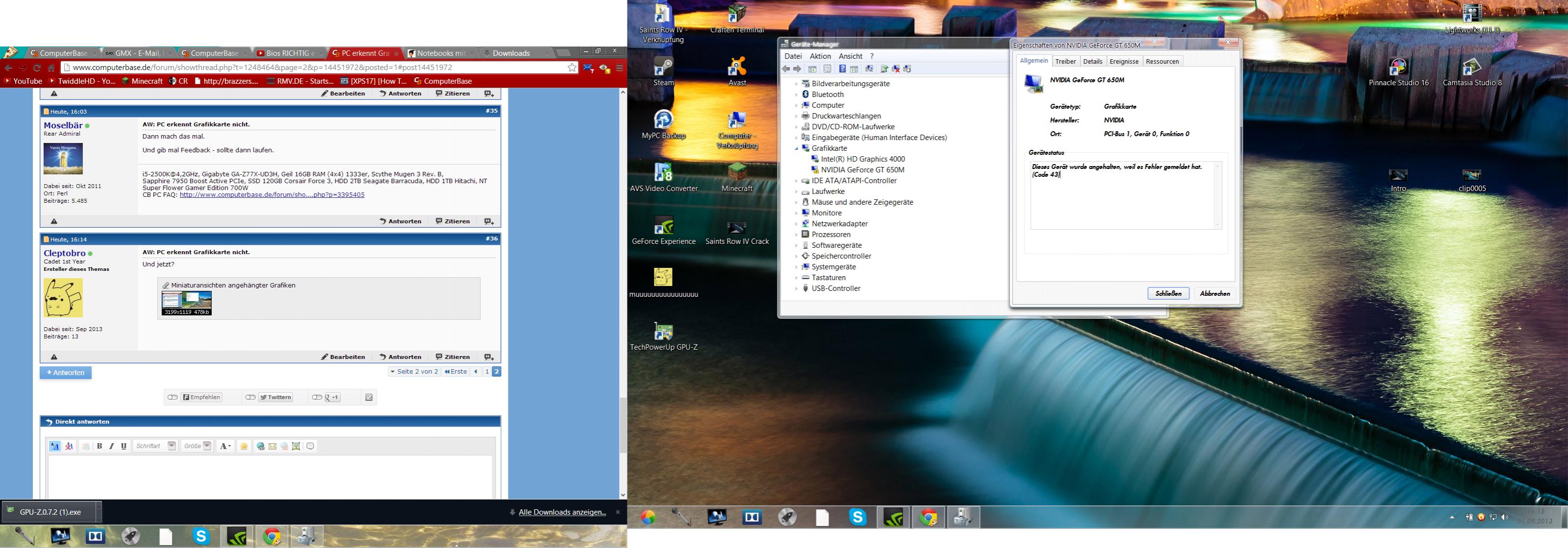
Task: Click the insert image icon in editor
Action: pyautogui.click(x=296, y=446)
